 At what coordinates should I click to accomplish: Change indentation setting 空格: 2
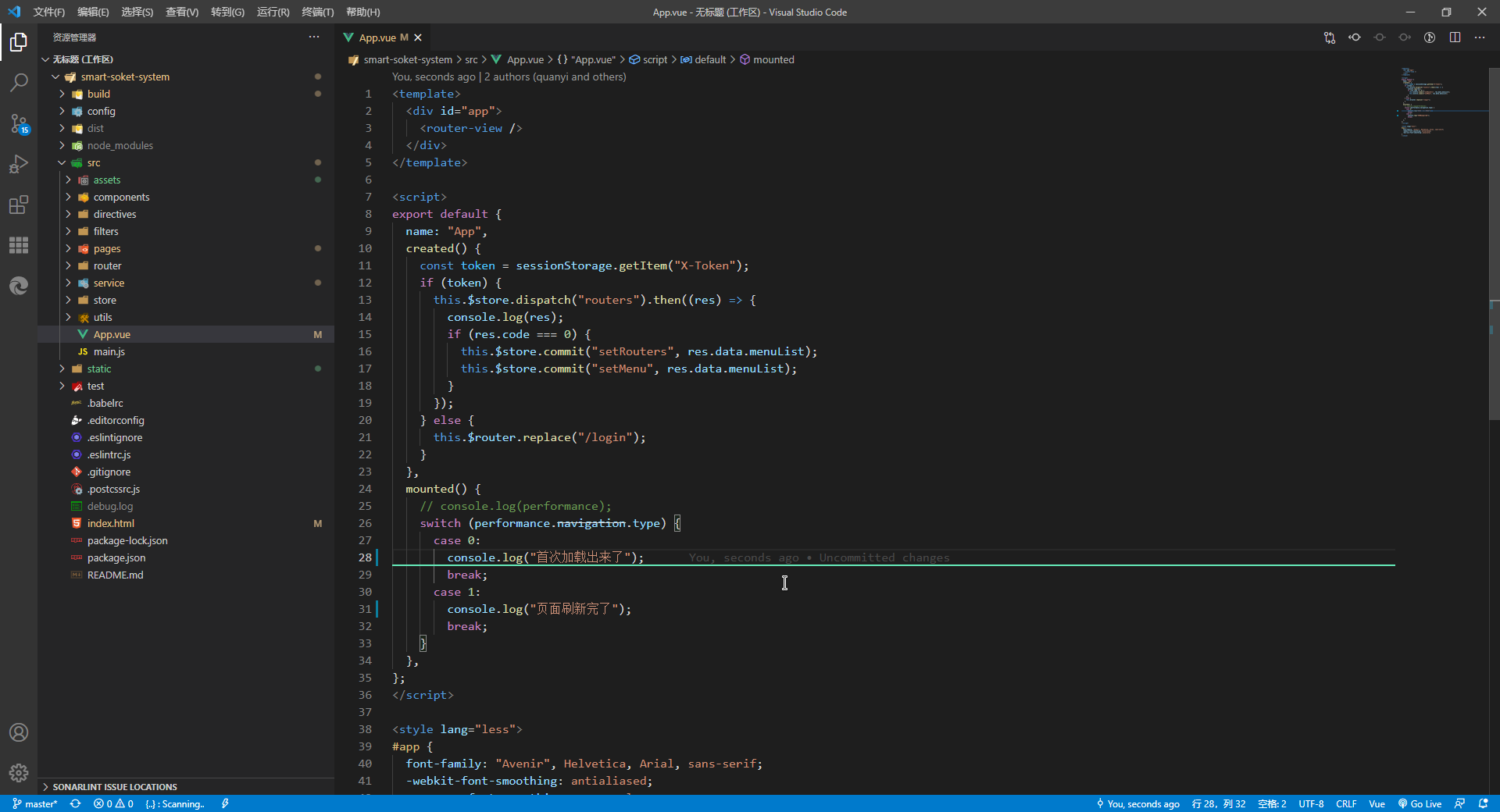click(x=1272, y=803)
